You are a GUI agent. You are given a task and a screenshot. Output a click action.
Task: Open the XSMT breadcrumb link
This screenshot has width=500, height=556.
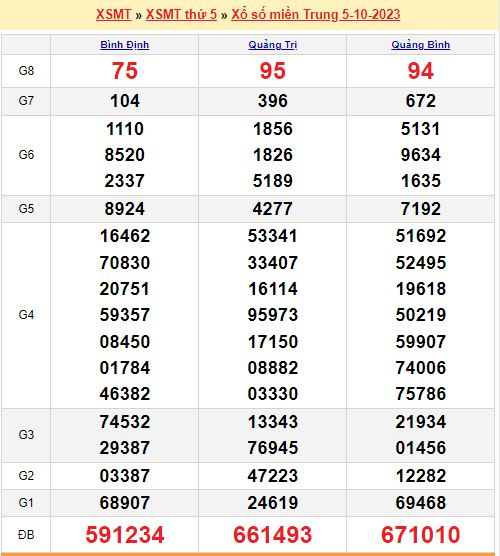[x=113, y=15]
